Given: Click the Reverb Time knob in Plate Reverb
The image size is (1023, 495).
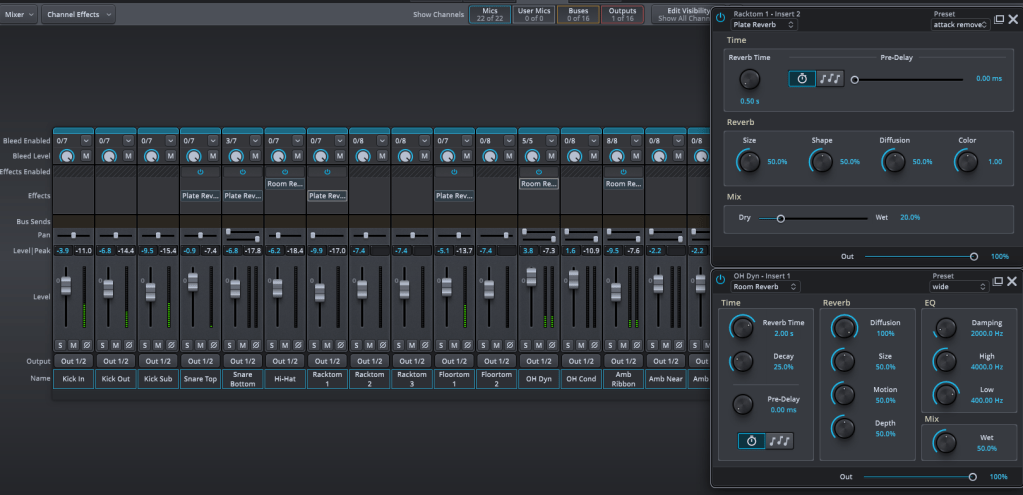Looking at the screenshot, I should [x=748, y=80].
